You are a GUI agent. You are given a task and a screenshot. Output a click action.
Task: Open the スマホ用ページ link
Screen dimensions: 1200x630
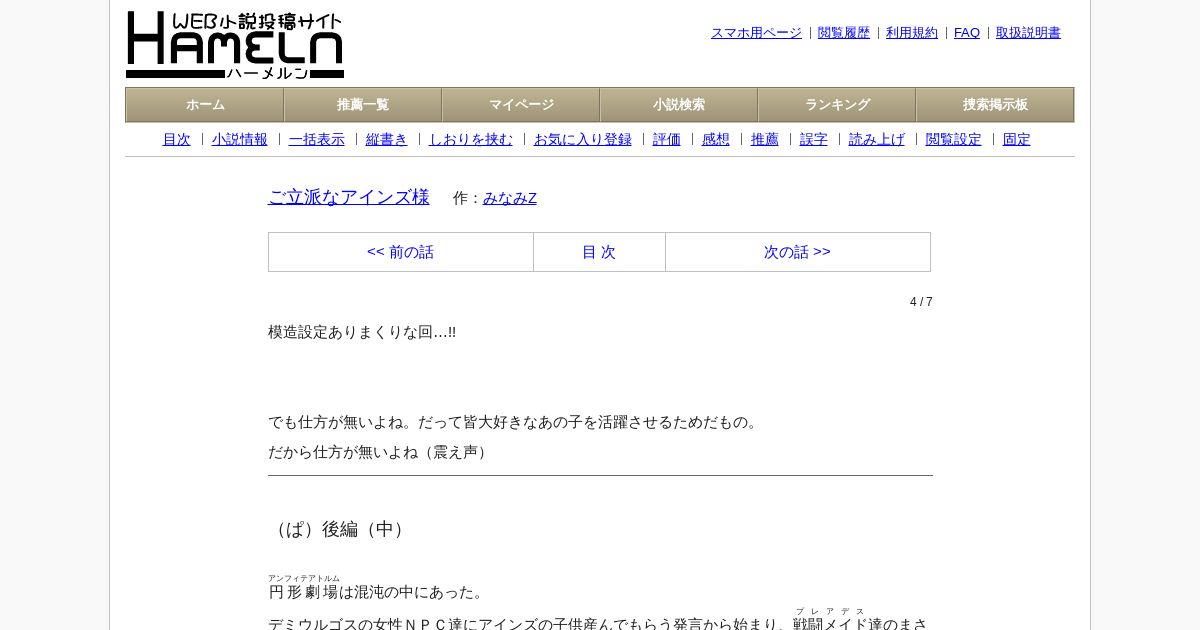[756, 33]
